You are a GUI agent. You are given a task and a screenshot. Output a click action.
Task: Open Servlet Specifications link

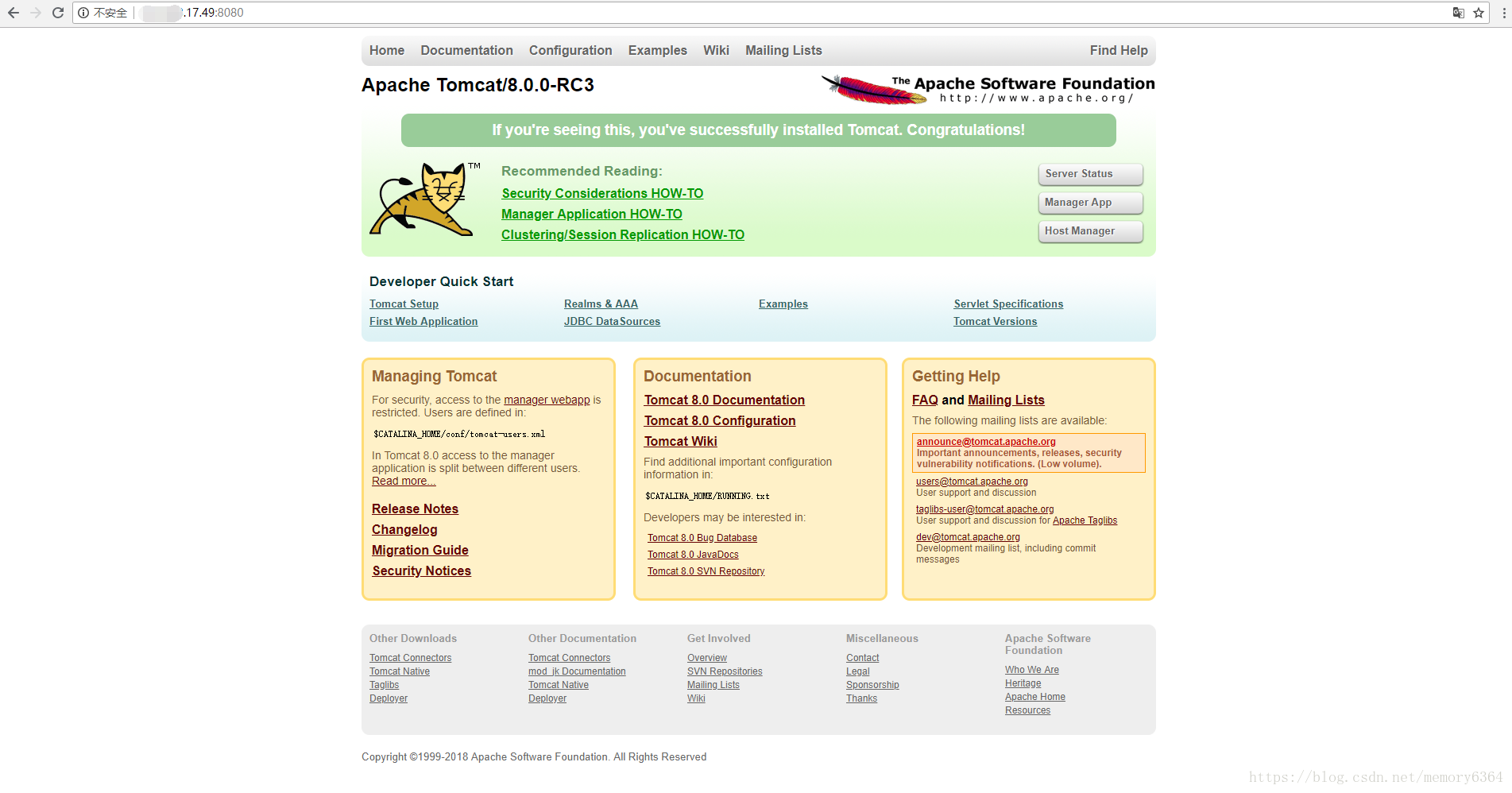click(1008, 304)
